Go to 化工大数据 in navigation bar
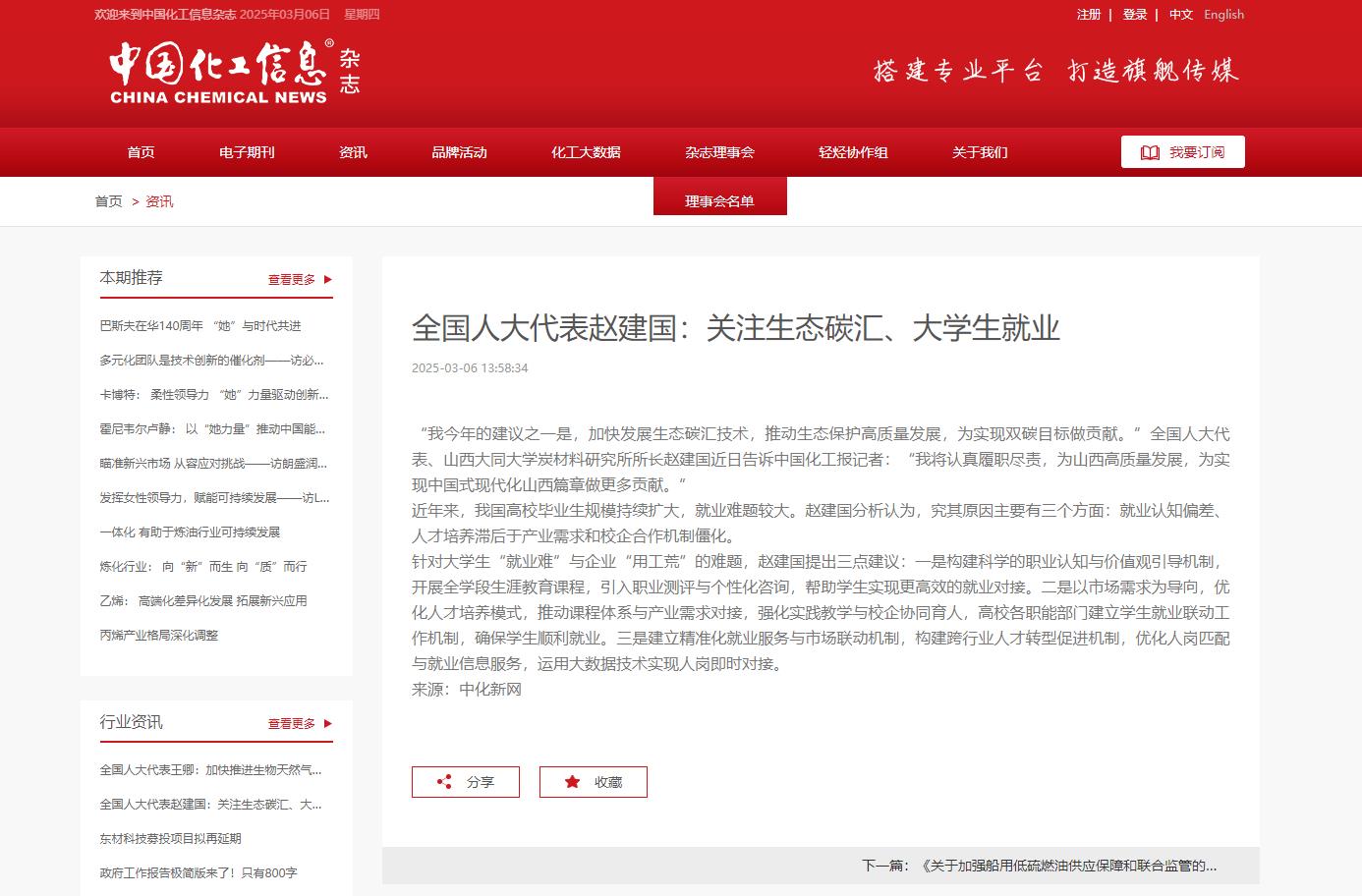 (x=586, y=152)
